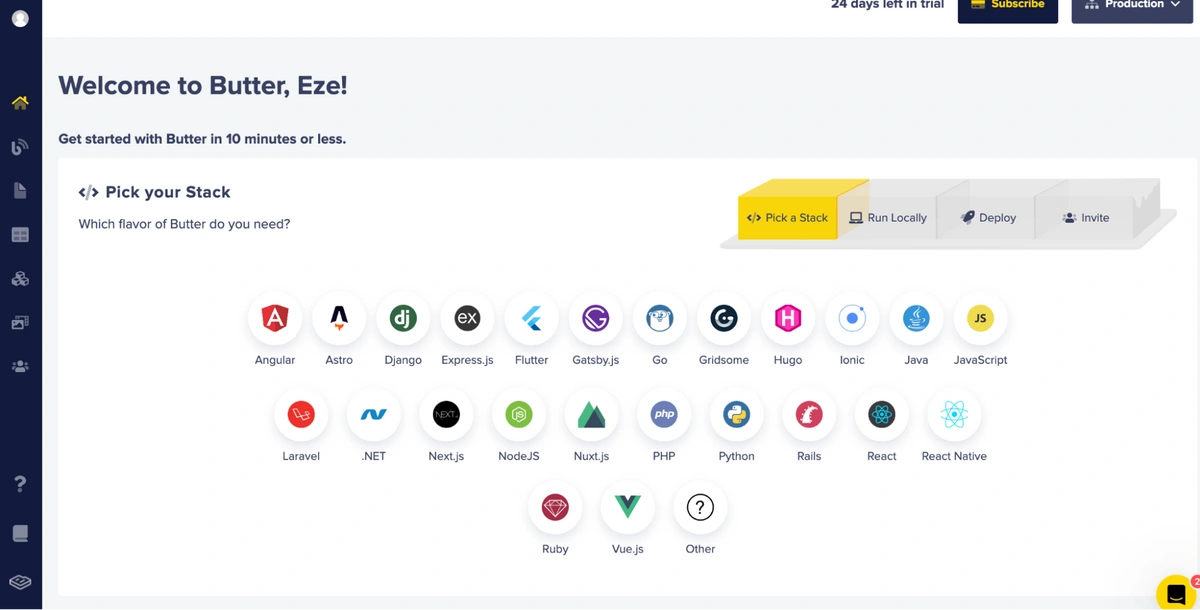This screenshot has height=610, width=1200.
Task: Open the Home icon in sidebar
Action: tap(20, 103)
